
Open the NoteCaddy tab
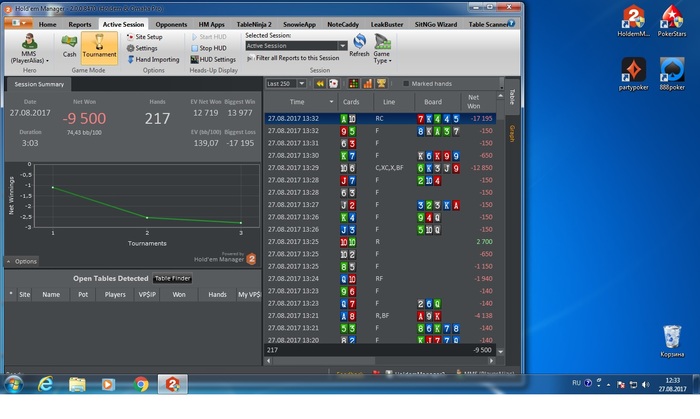tap(343, 24)
